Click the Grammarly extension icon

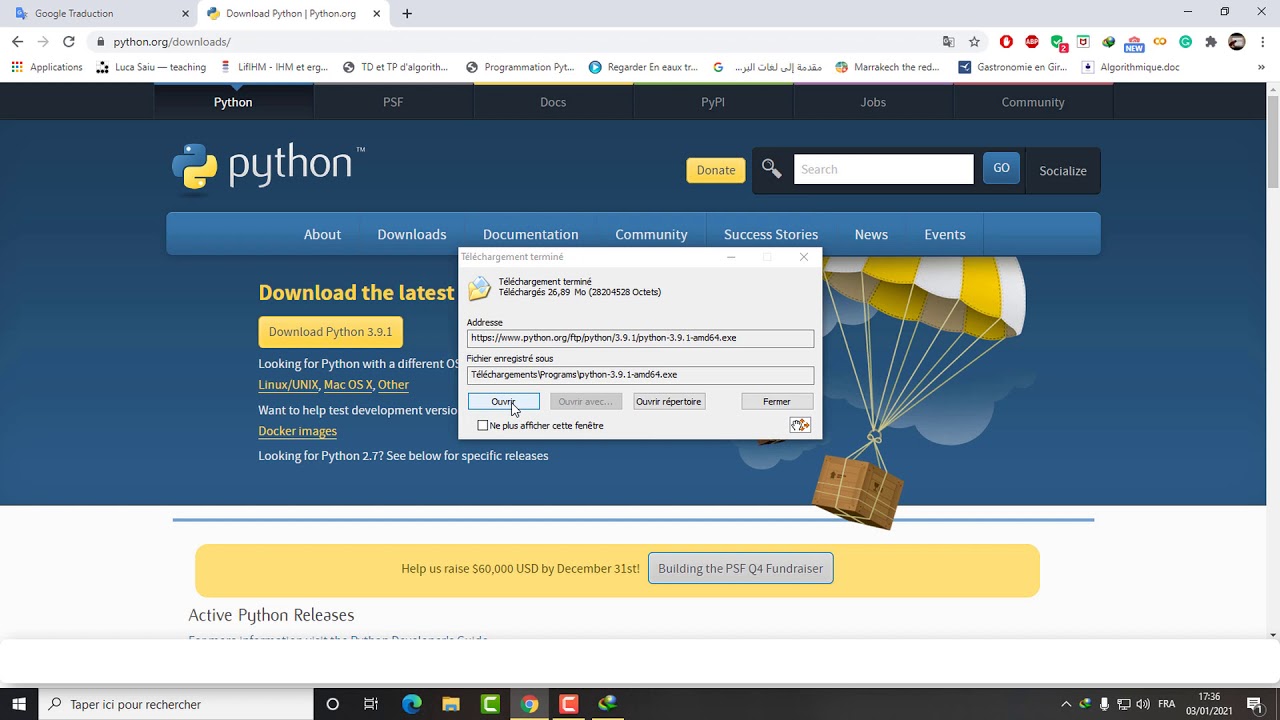click(1185, 42)
